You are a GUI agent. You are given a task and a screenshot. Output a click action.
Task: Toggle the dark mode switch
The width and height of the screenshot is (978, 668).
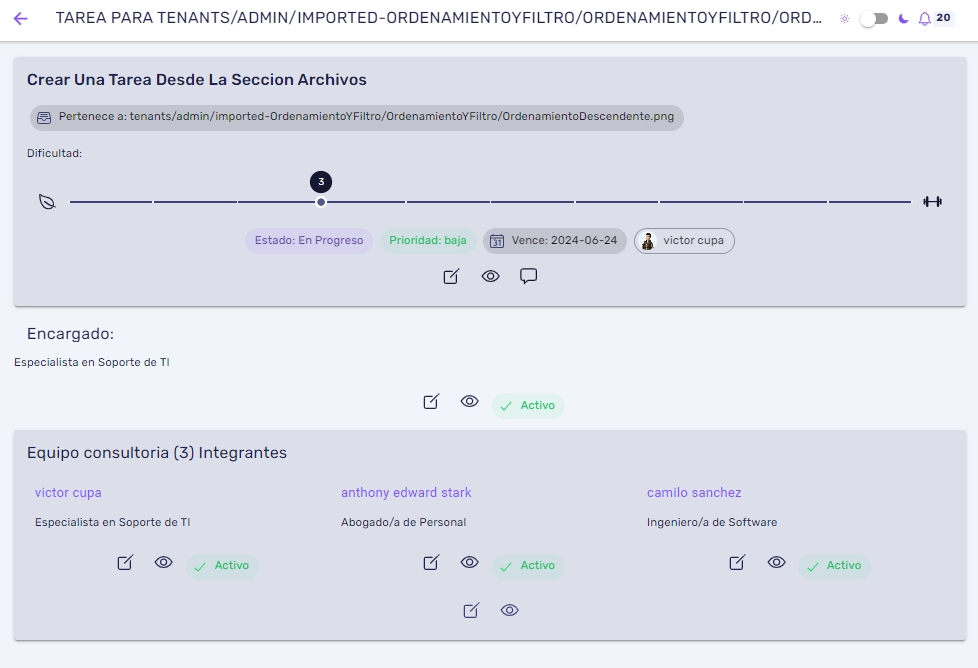pos(874,19)
